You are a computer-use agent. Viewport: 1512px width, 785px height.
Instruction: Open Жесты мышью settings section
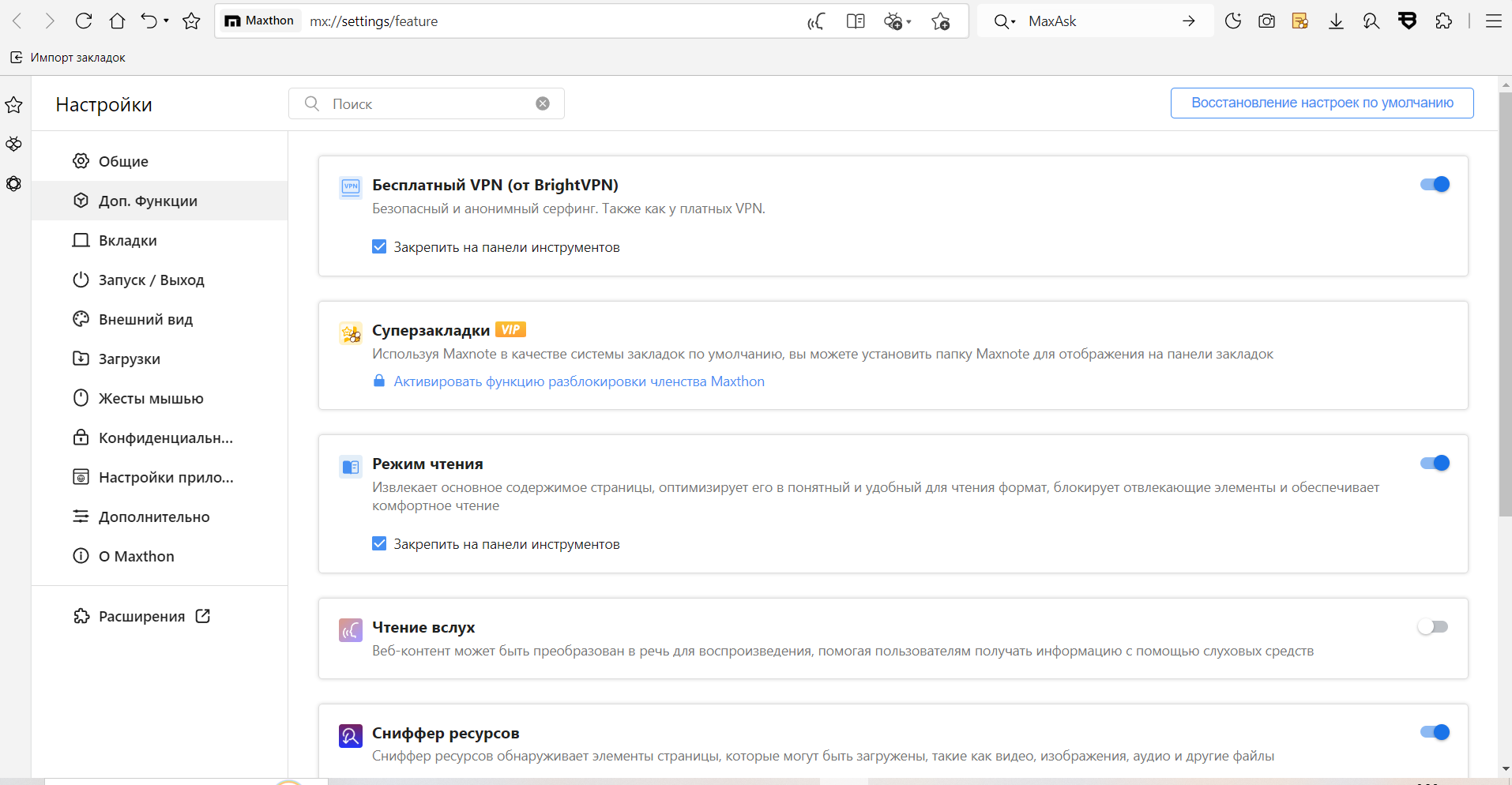coord(160,398)
